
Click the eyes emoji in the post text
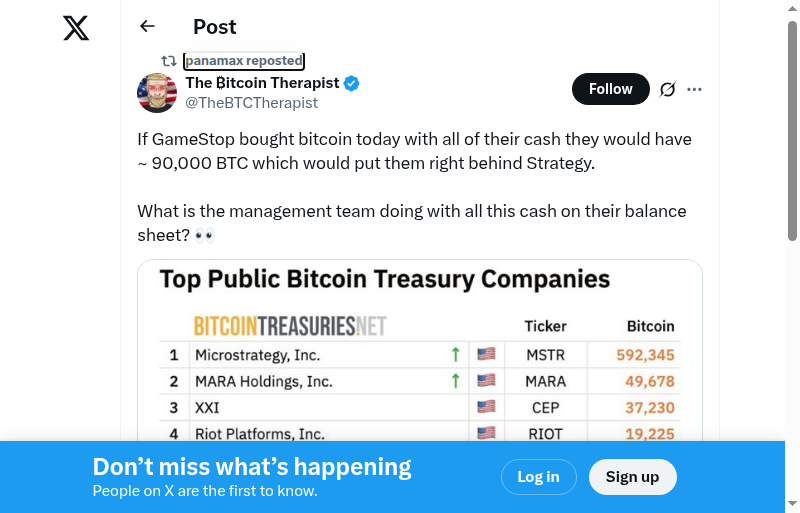coord(205,236)
